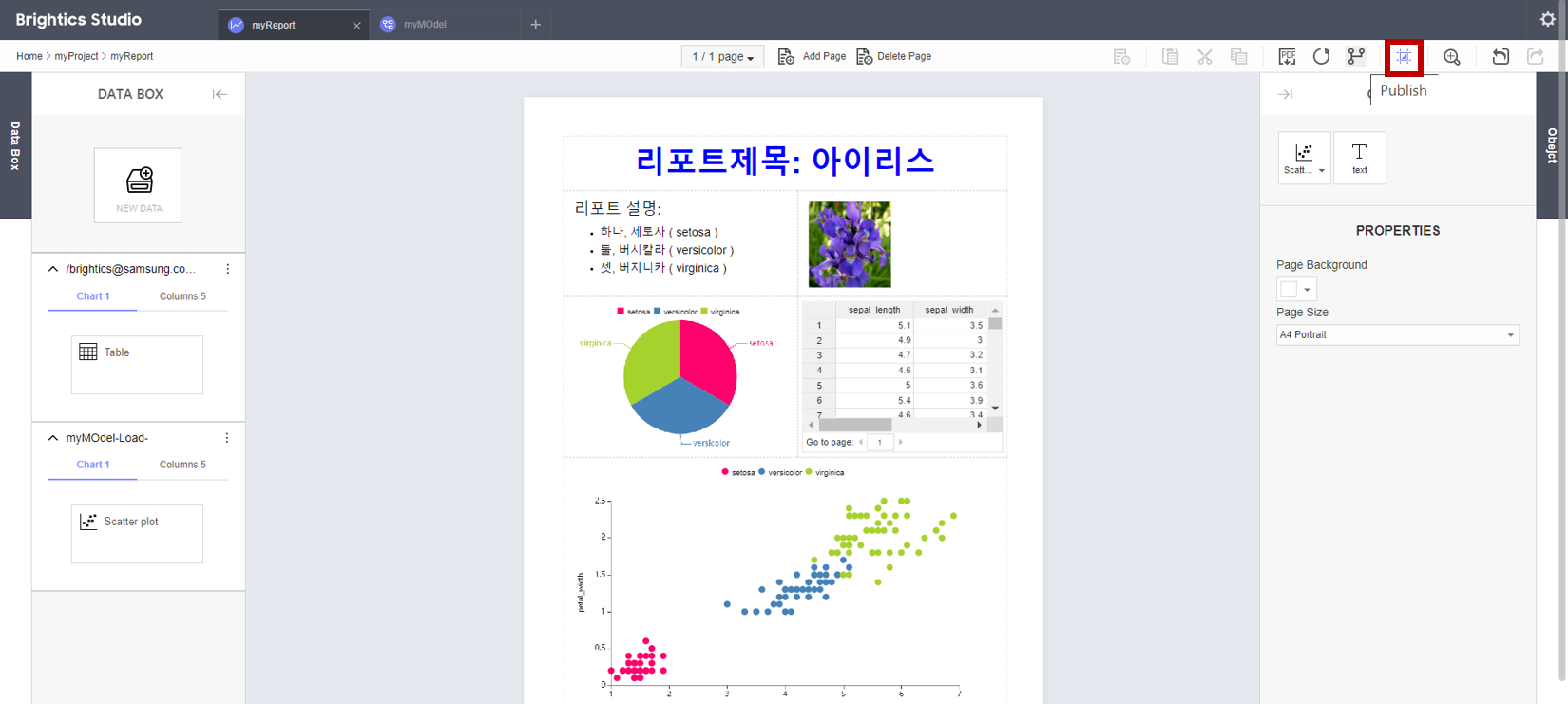1568x704 pixels.
Task: Click Add Page button
Action: [812, 57]
